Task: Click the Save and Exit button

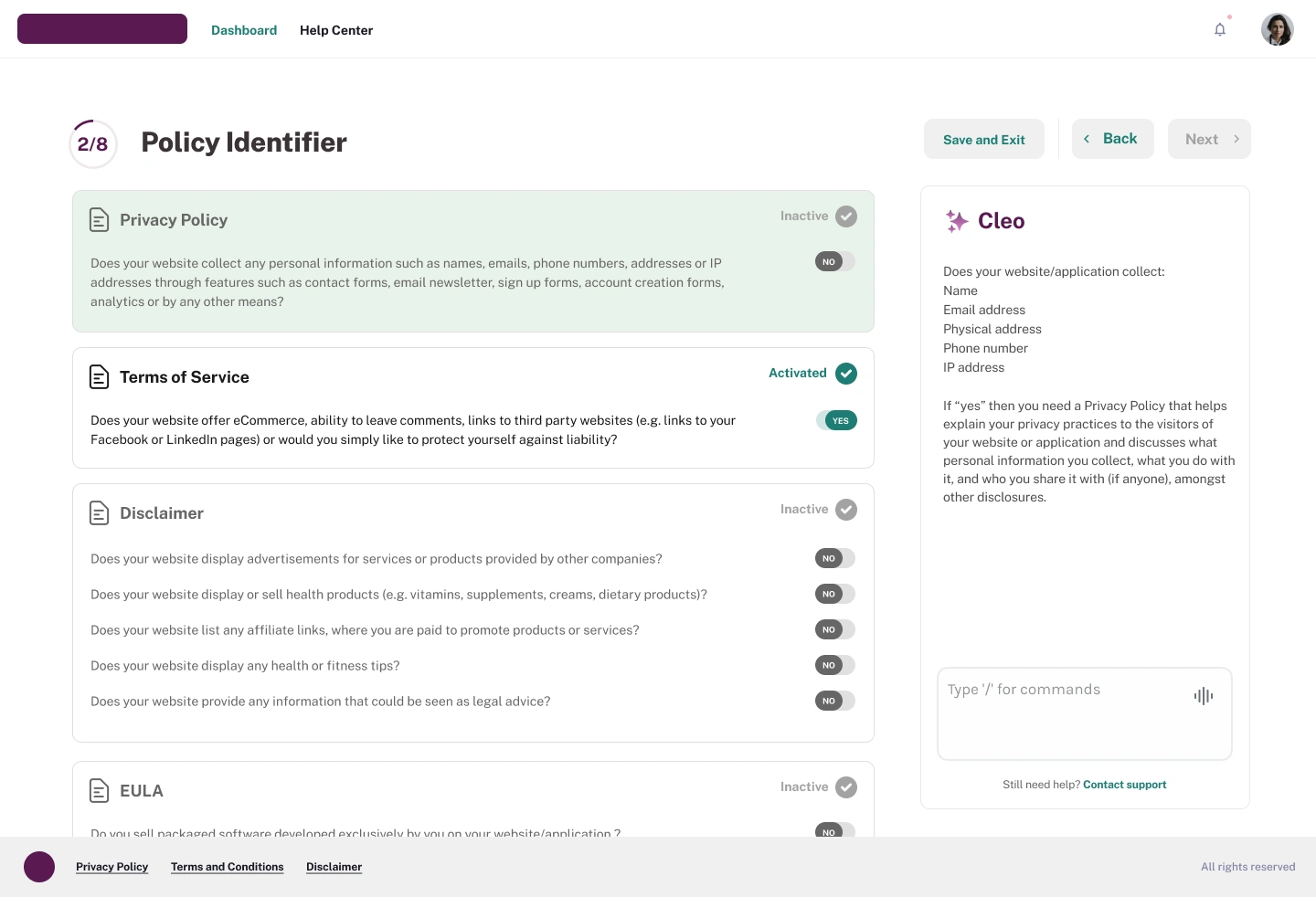Action: point(983,140)
